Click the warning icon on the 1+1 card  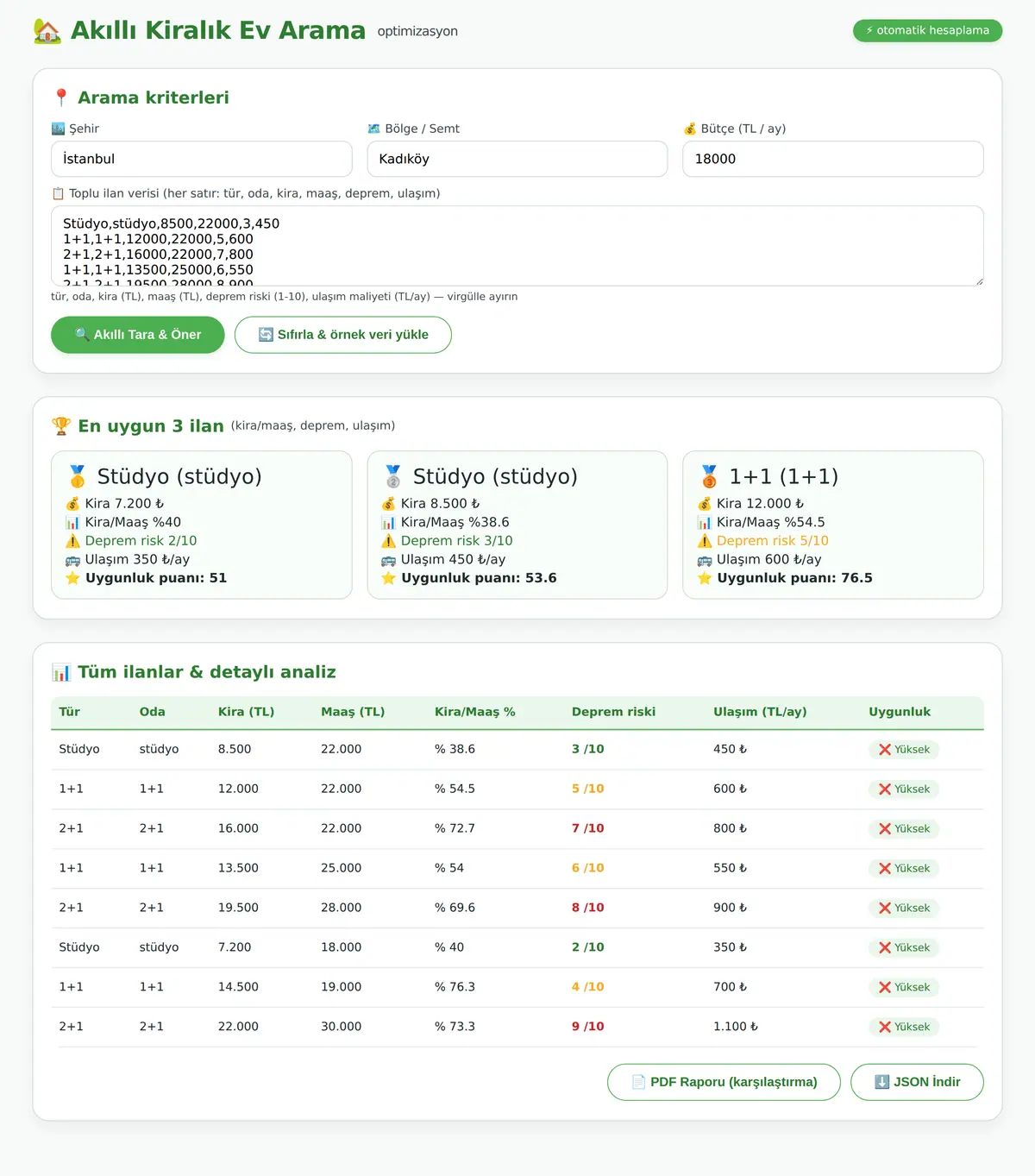(705, 541)
